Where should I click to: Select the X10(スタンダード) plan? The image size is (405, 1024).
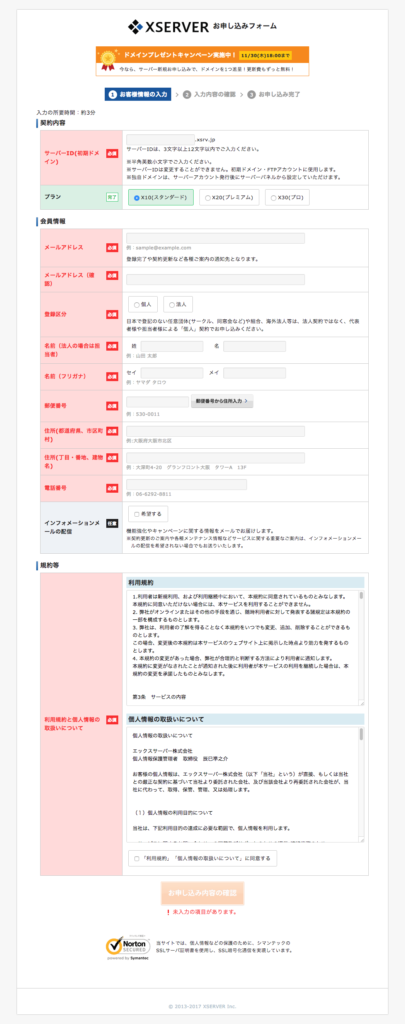pyautogui.click(x=159, y=197)
